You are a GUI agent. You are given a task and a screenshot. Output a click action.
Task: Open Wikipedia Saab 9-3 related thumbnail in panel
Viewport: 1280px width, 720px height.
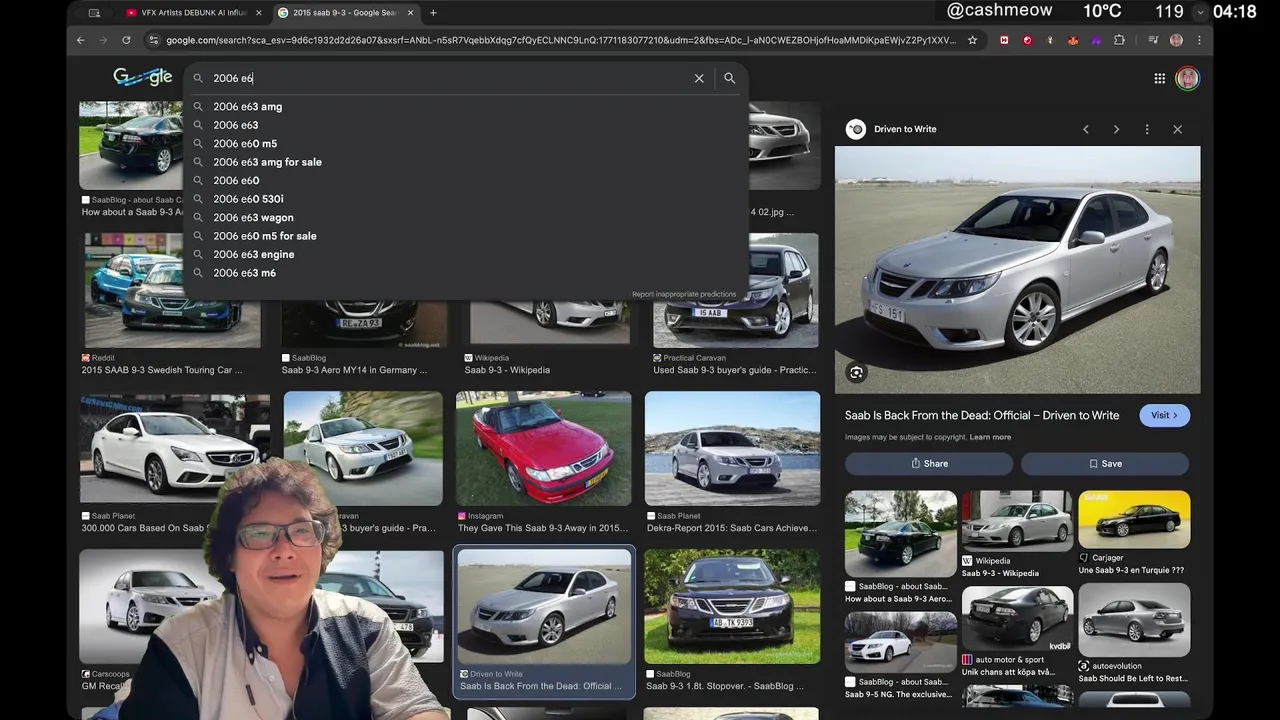(x=1017, y=519)
